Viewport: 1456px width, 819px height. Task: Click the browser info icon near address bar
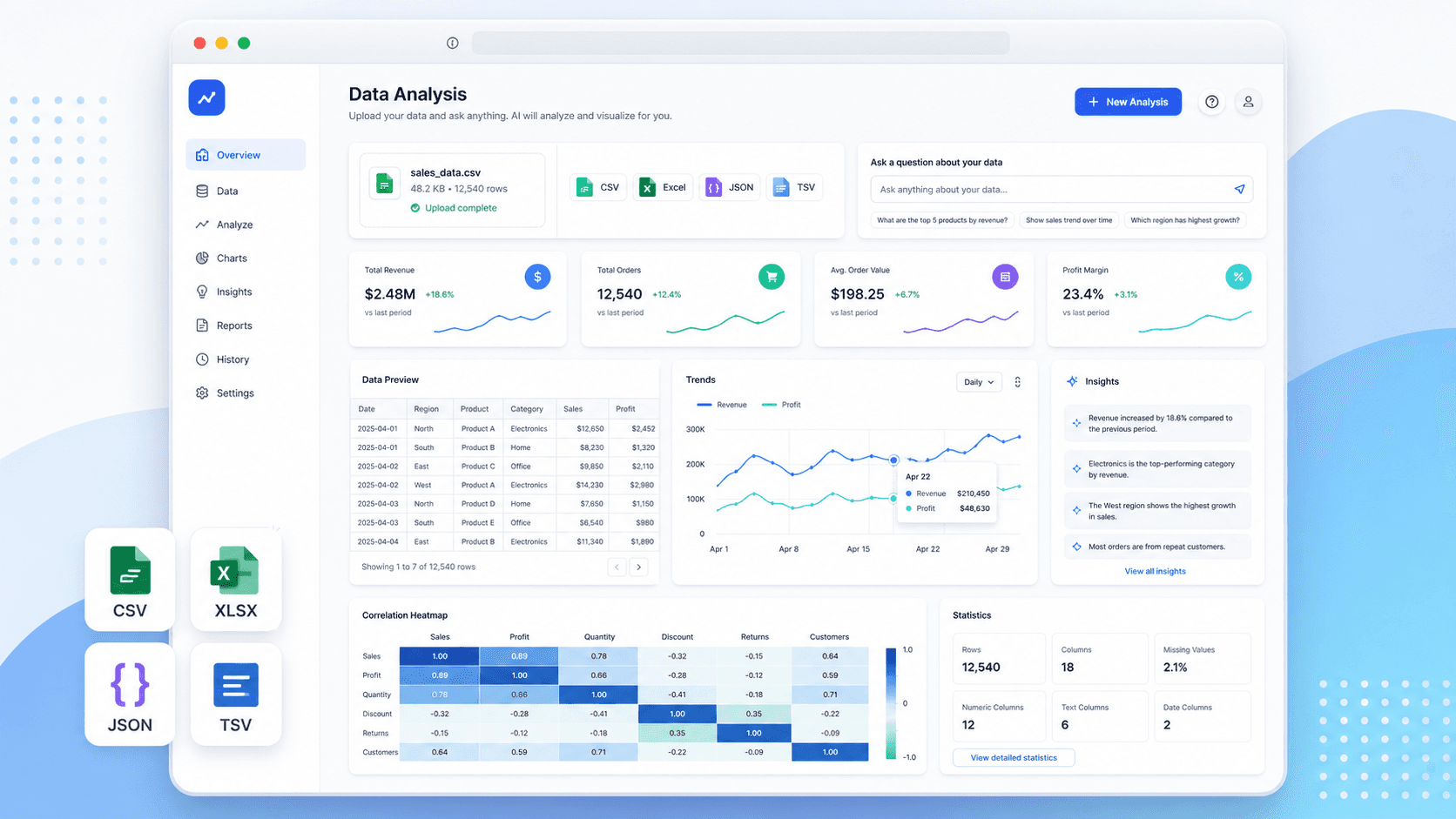point(452,43)
